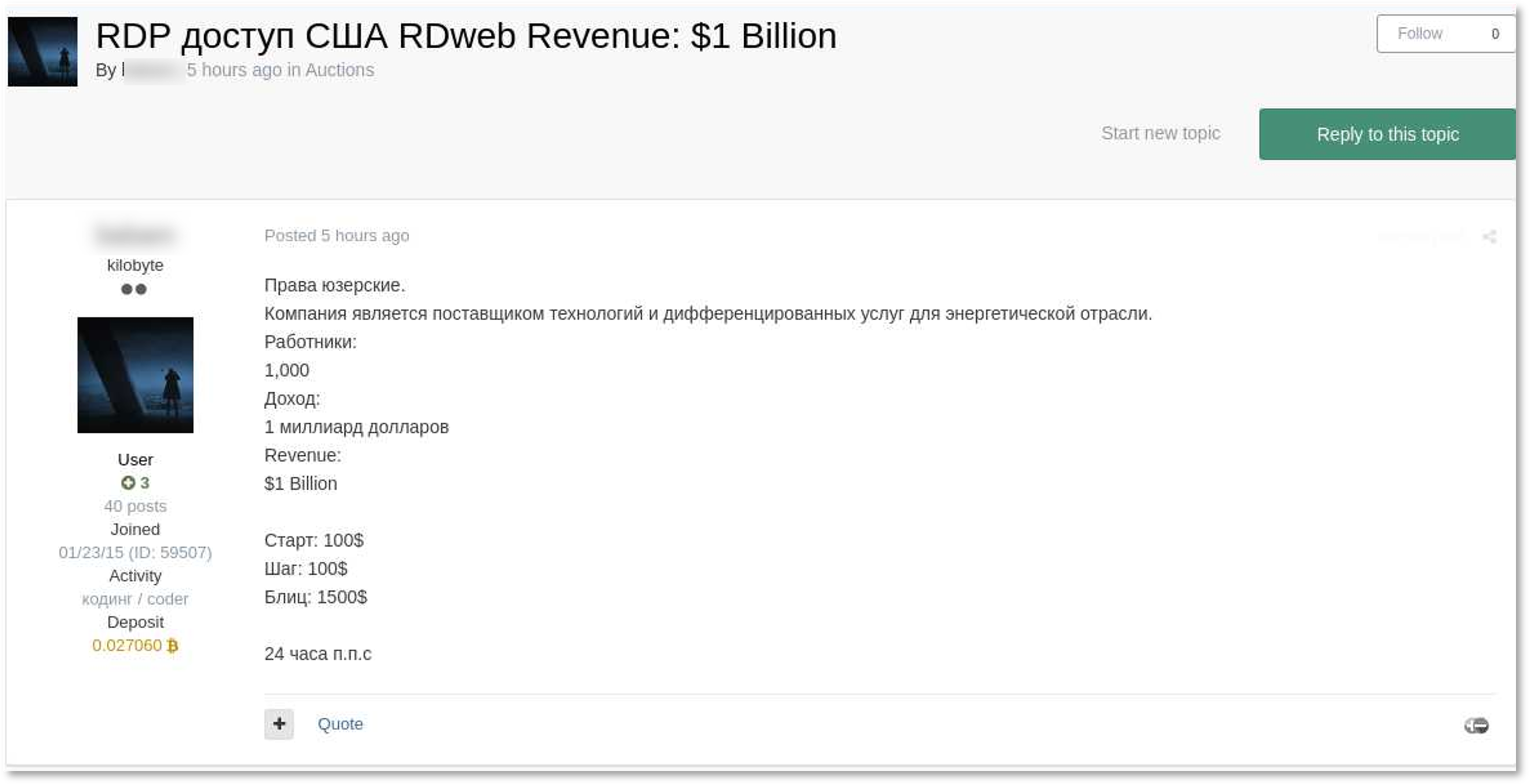Click the Bitcoin deposit icon
This screenshot has width=1529, height=784.
click(172, 646)
